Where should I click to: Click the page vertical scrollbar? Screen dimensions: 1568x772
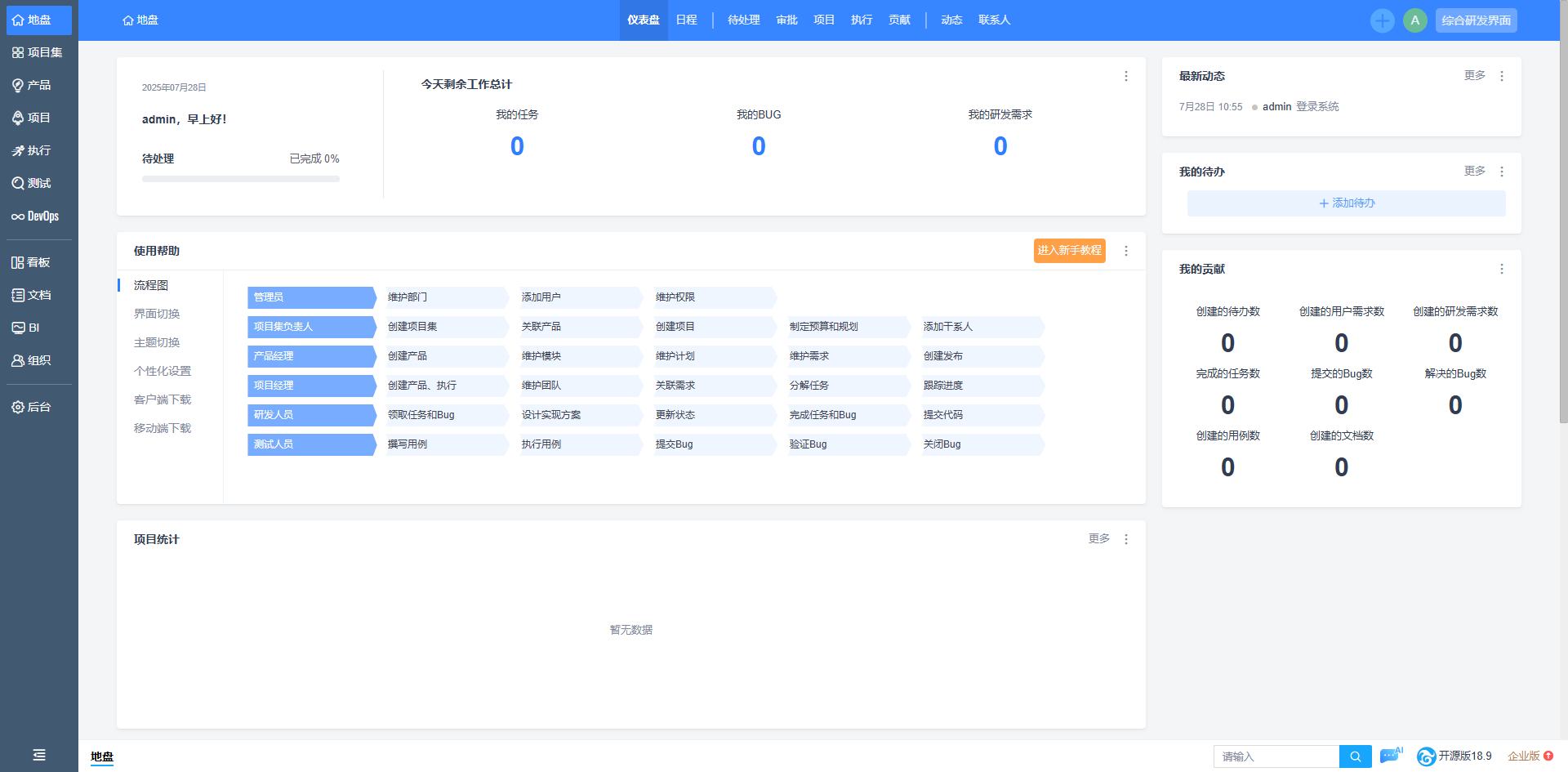tap(1563, 212)
